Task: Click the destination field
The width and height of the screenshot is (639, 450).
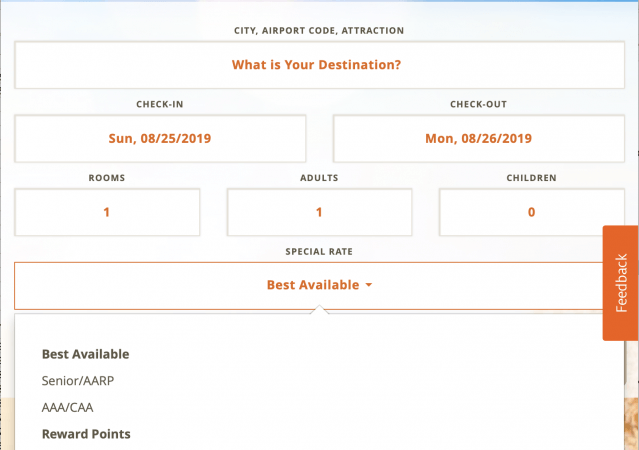Action: click(x=319, y=65)
